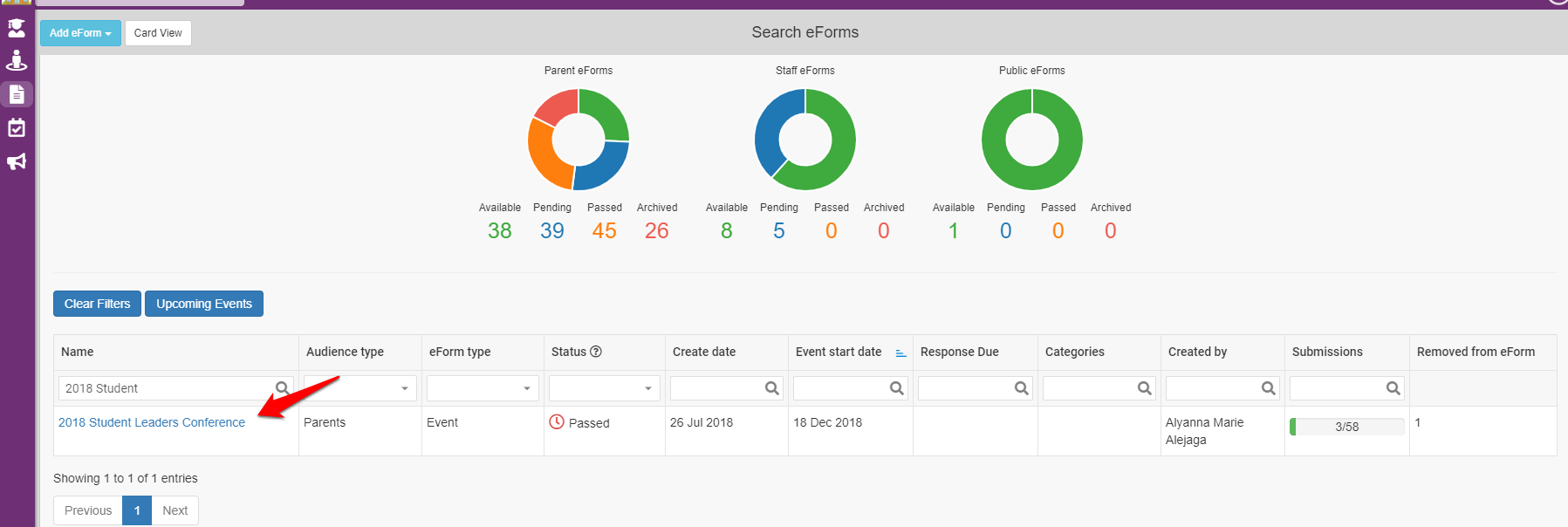Click the Parent eForms donut chart
This screenshot has height=527, width=1568.
(x=579, y=140)
